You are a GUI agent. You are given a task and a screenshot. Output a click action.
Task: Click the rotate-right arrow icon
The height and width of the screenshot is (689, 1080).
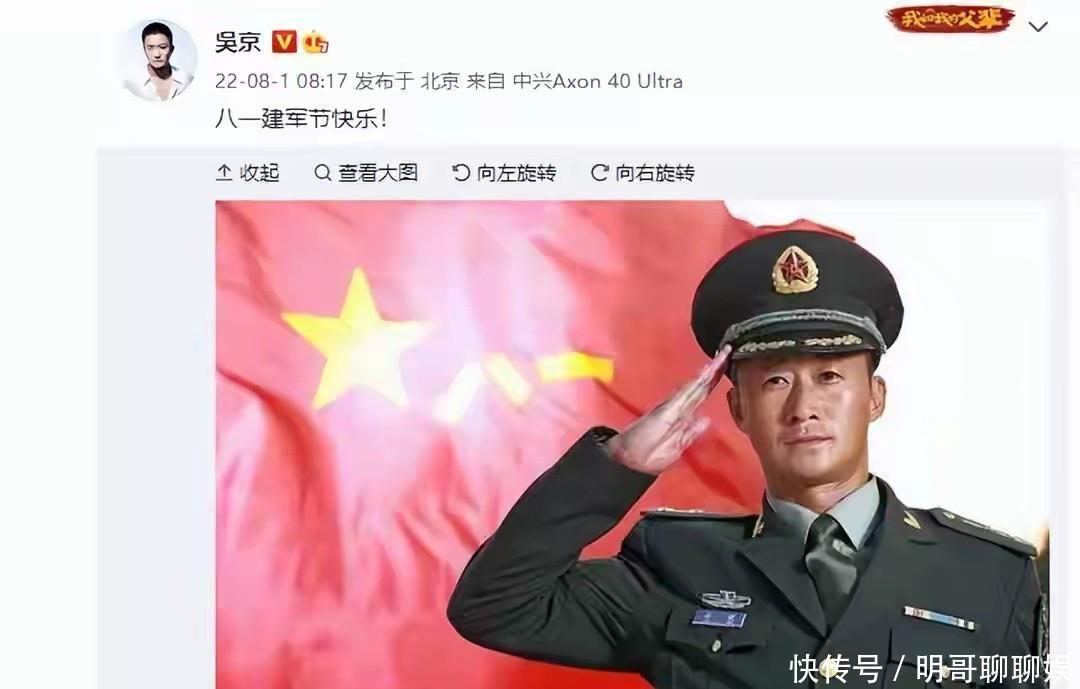(x=599, y=172)
